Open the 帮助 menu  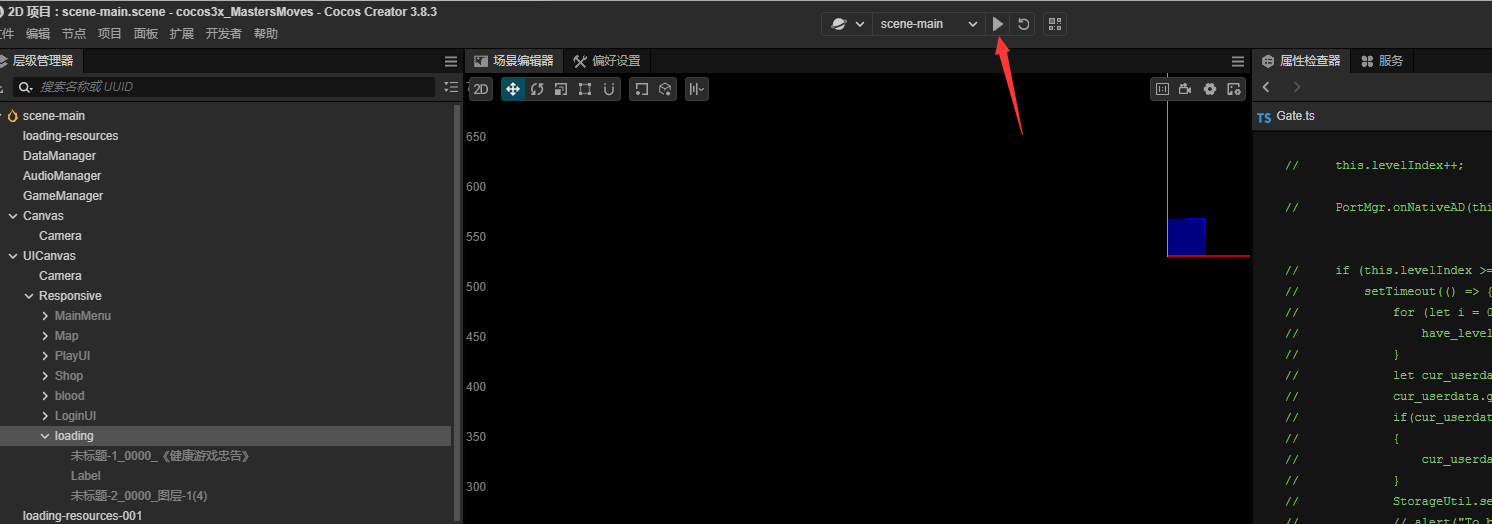pyautogui.click(x=266, y=34)
